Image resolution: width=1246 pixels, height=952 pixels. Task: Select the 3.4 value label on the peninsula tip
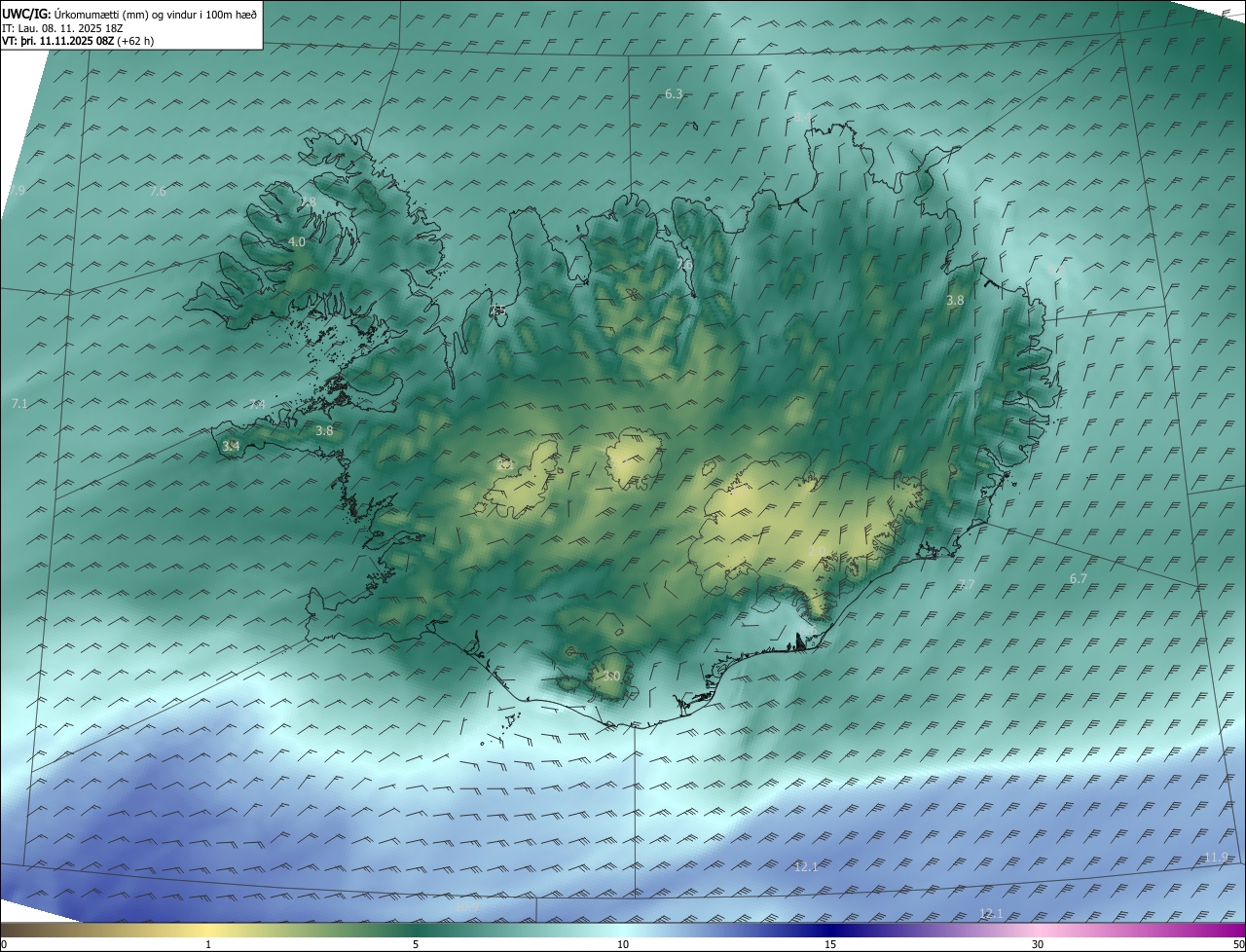click(x=231, y=446)
